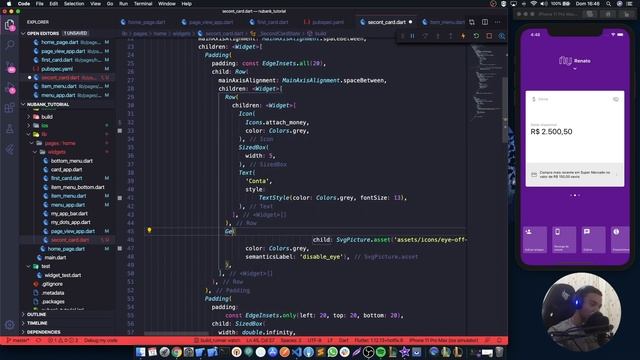Open Dart DevTools widget inspector icon
This screenshot has height=360, width=640.
[x=502, y=36]
